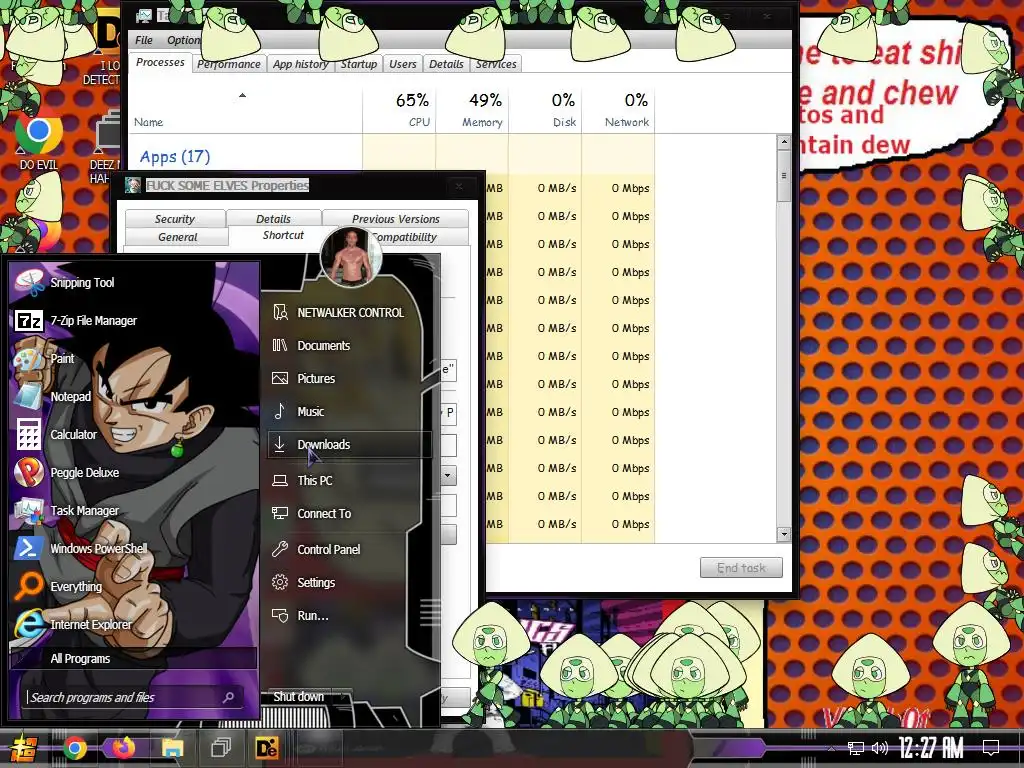The image size is (1024, 768).
Task: Open the Run dropdown in Properties dialog
Action: click(448, 475)
